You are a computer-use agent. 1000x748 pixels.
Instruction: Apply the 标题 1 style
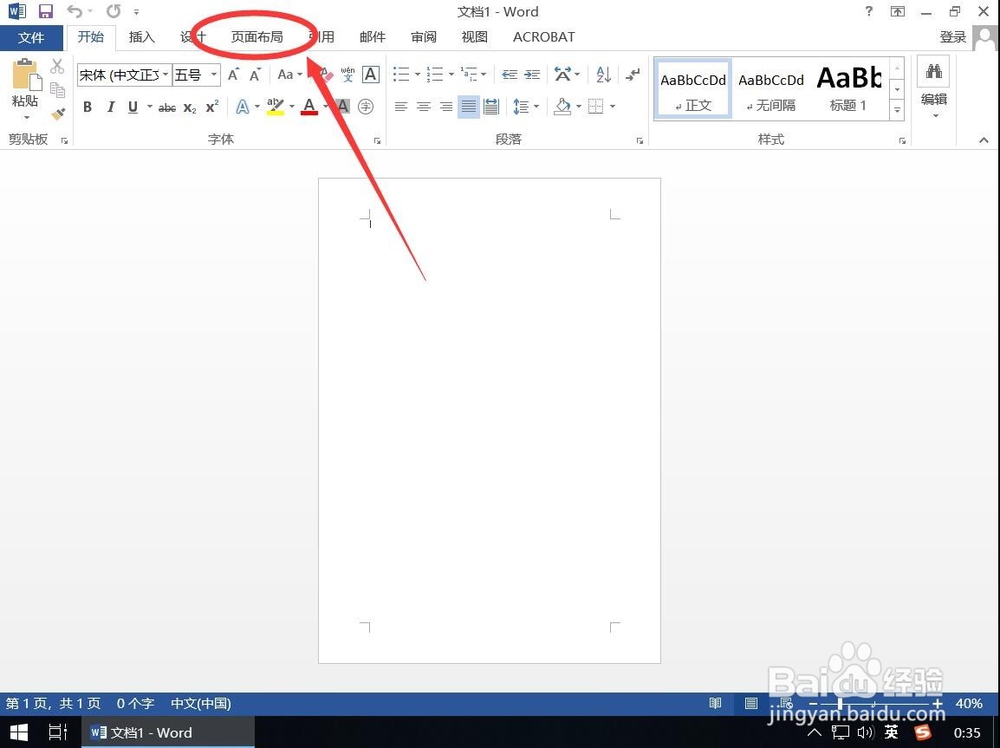848,88
